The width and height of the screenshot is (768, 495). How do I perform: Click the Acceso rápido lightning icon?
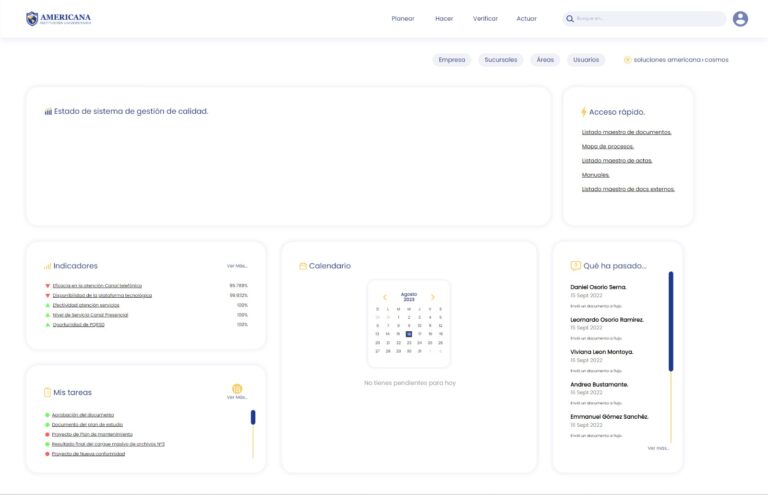[x=584, y=112]
